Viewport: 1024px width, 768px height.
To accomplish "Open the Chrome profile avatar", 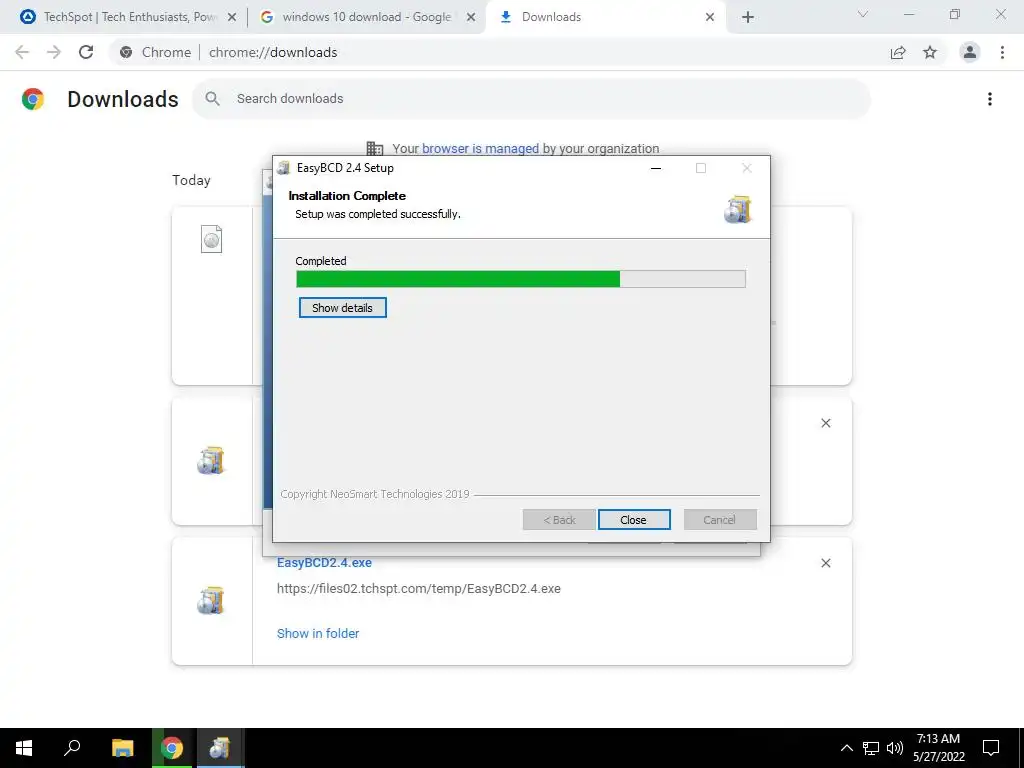I will tap(970, 52).
